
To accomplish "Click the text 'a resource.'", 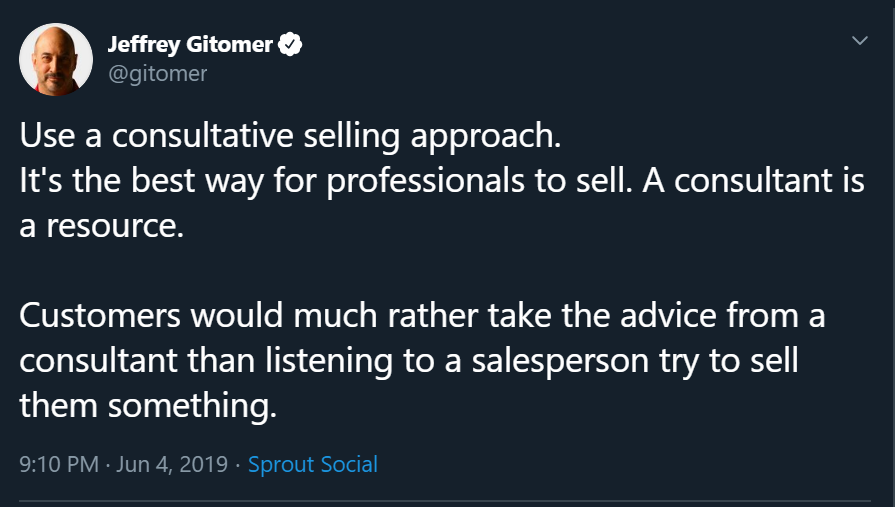I will [x=102, y=226].
